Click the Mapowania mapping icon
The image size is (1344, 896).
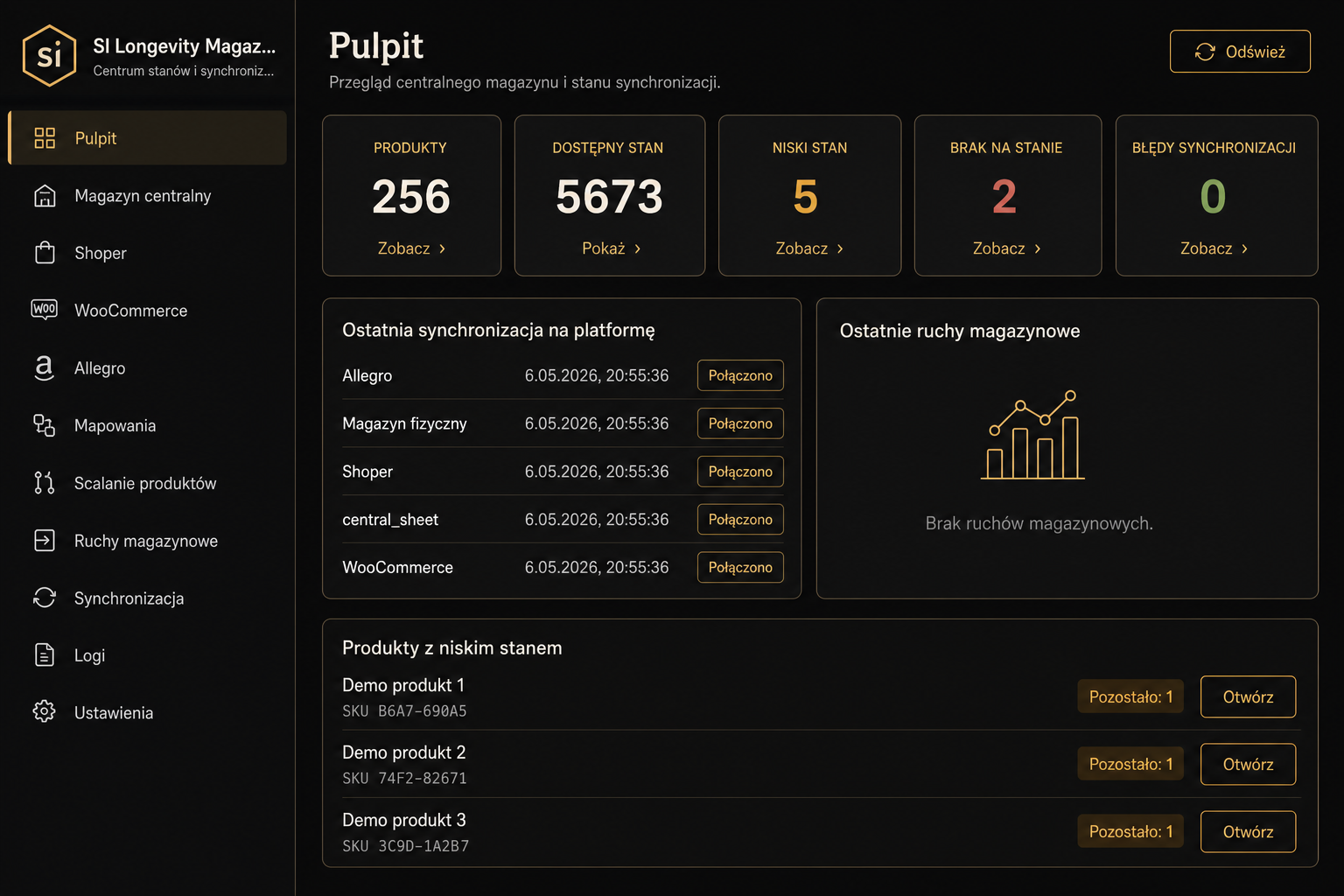[45, 425]
